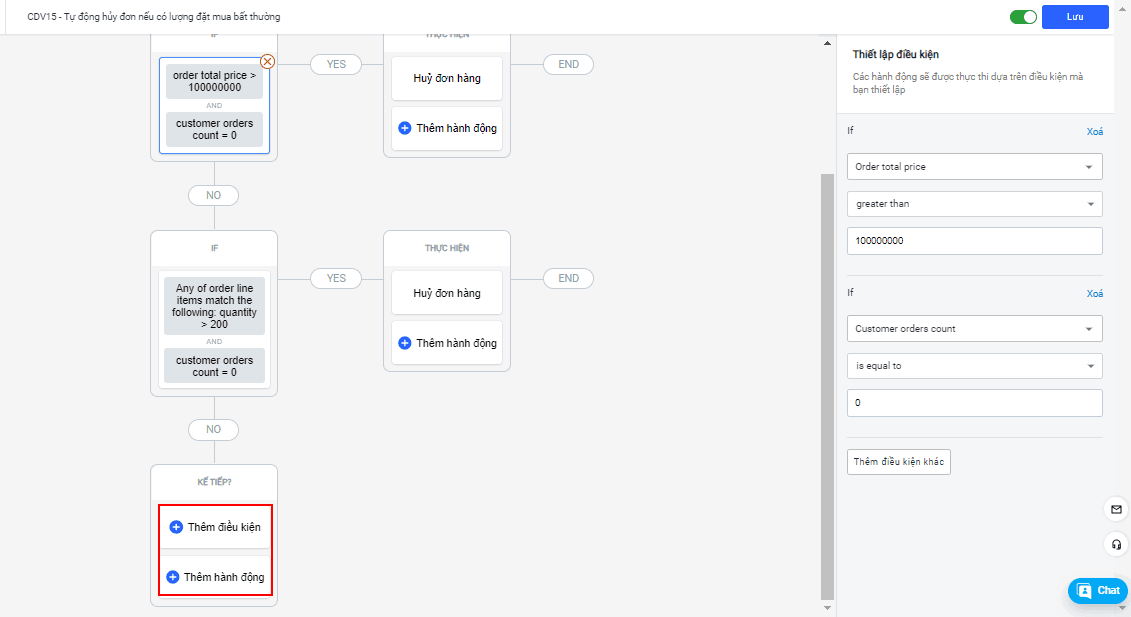Open the greater than operator dropdown
Viewport: 1131px width, 617px height.
(x=974, y=204)
